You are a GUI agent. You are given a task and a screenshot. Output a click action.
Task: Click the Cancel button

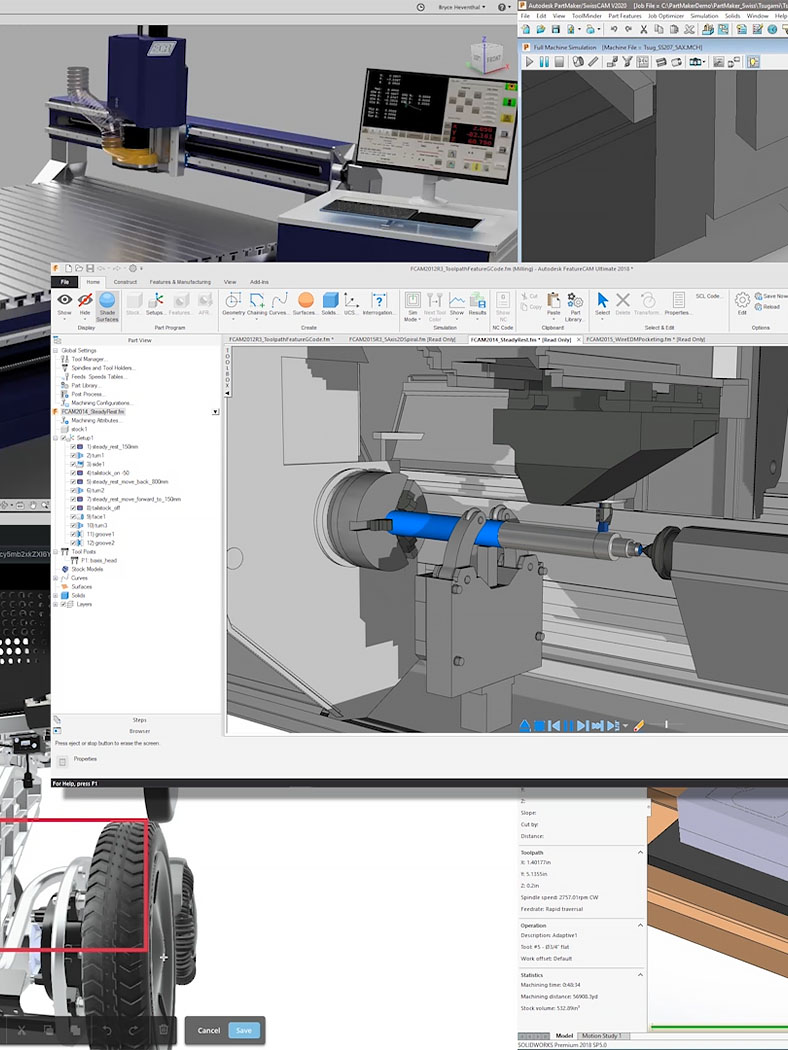coord(209,1030)
